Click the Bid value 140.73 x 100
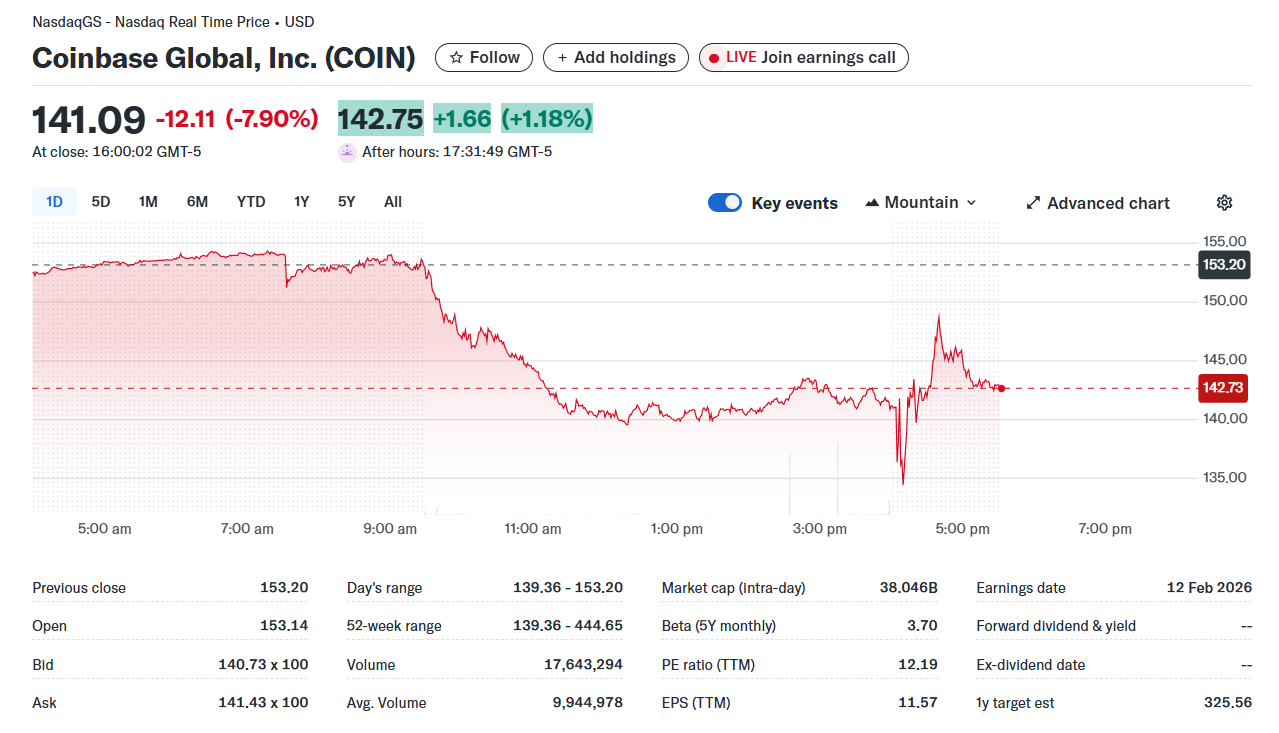Viewport: 1279px width, 733px height. pos(264,665)
